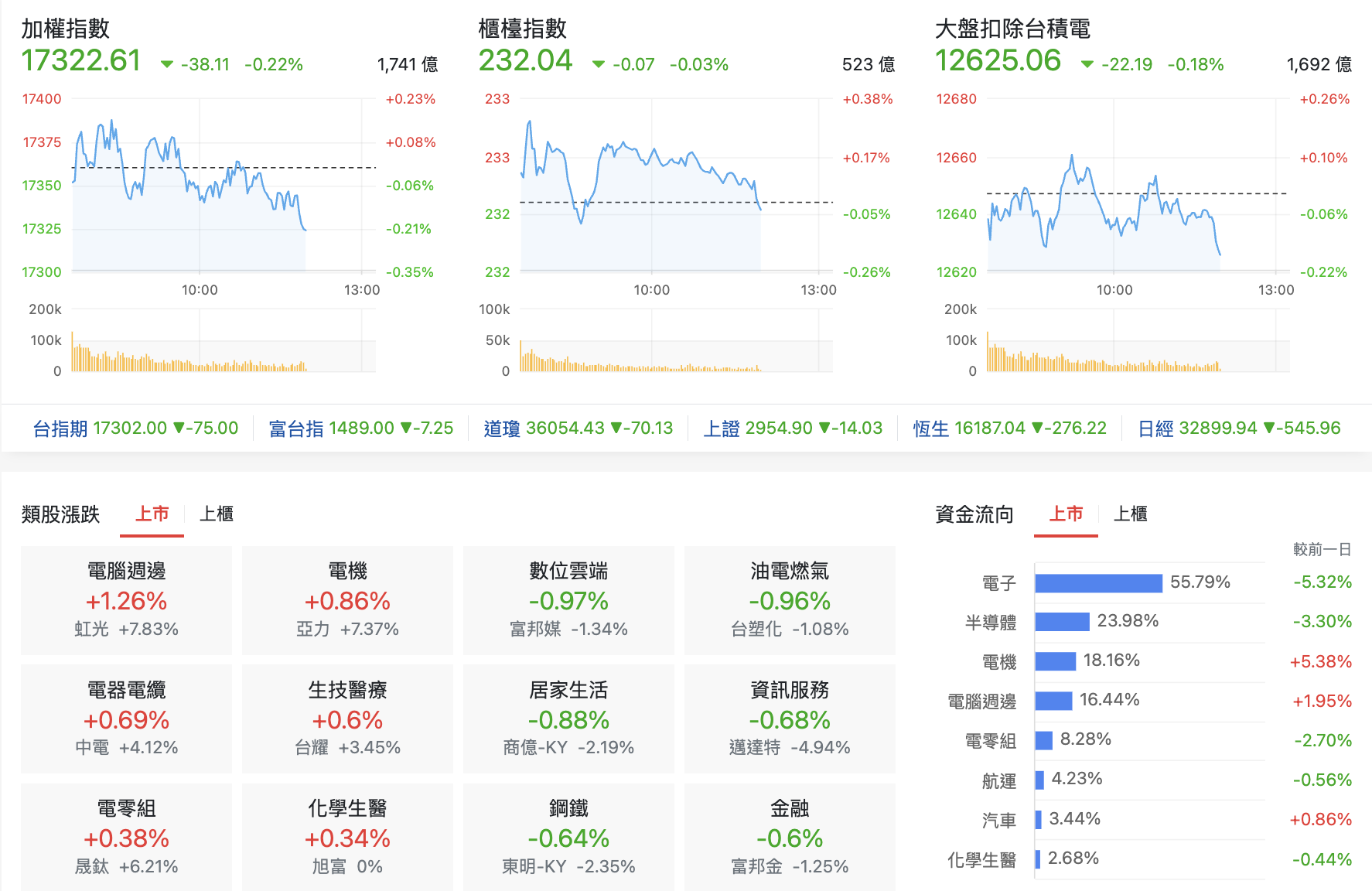Click the 汽車 label in 資金流向
This screenshot has width=1372, height=891.
coord(998,821)
